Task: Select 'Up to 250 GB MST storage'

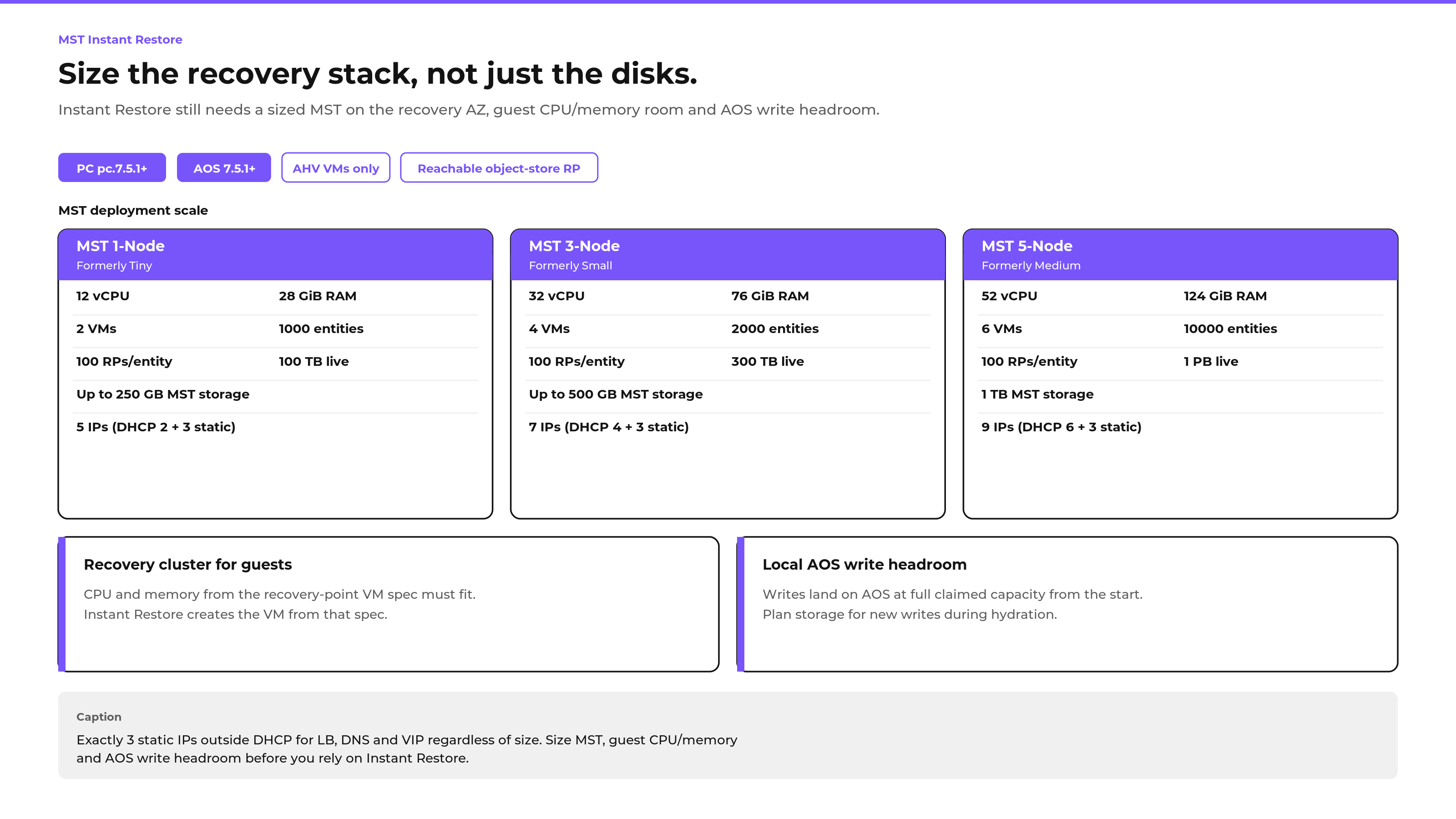Action: coord(163,394)
